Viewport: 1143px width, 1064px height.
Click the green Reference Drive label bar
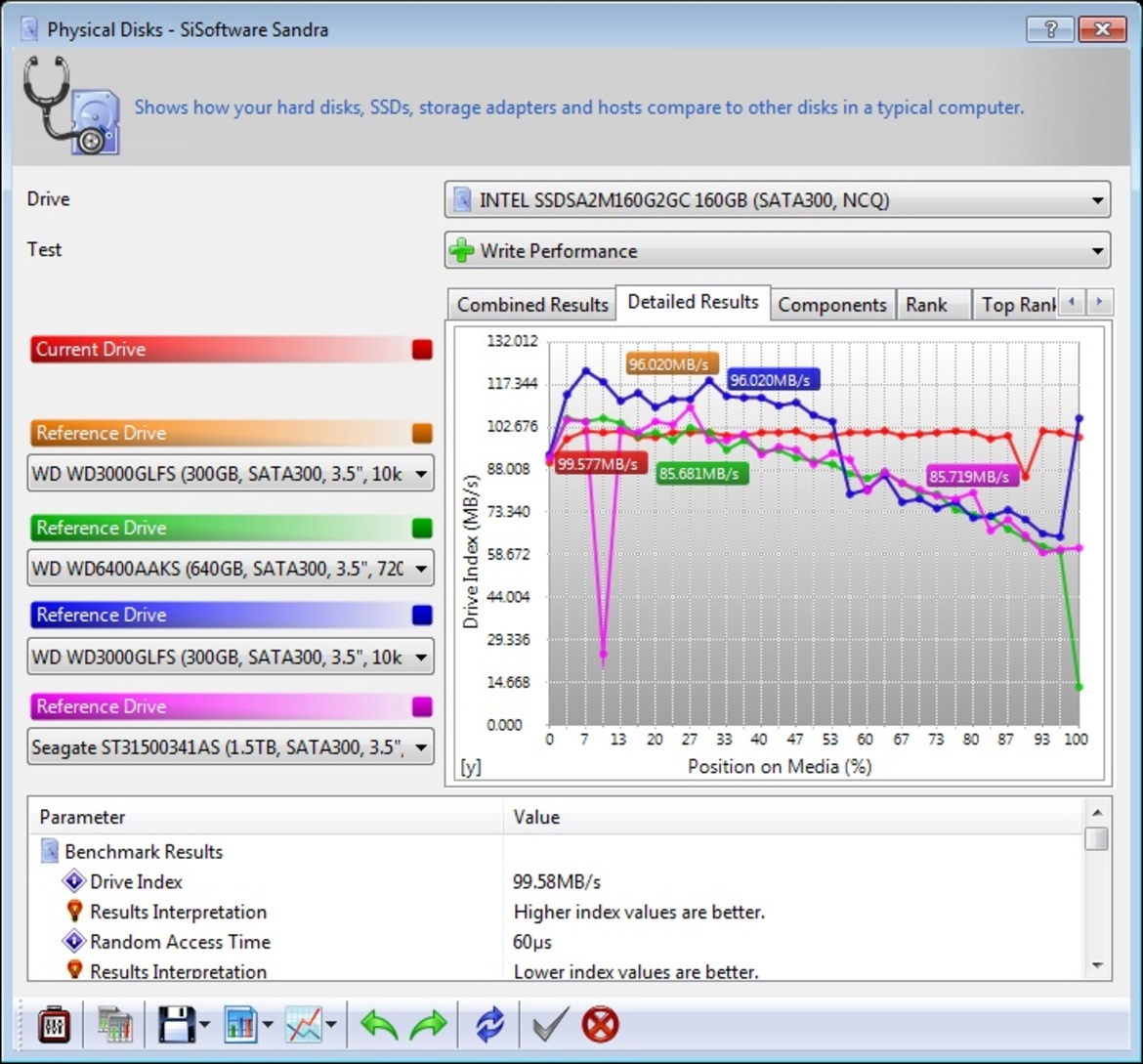click(219, 528)
